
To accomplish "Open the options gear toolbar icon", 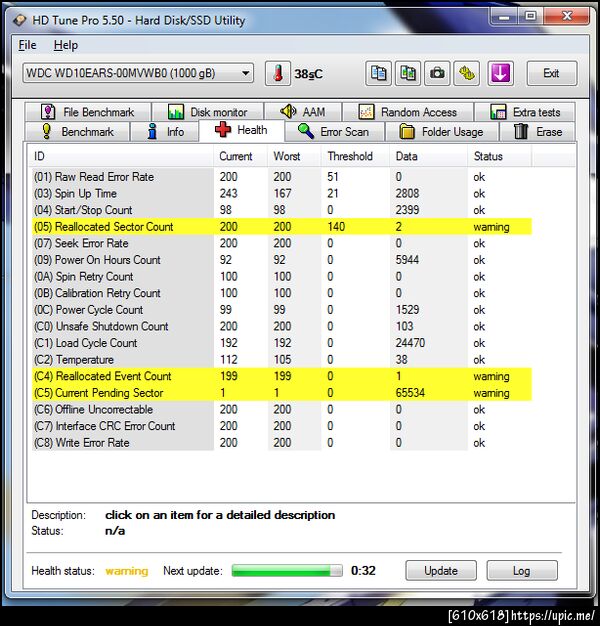I will point(467,73).
